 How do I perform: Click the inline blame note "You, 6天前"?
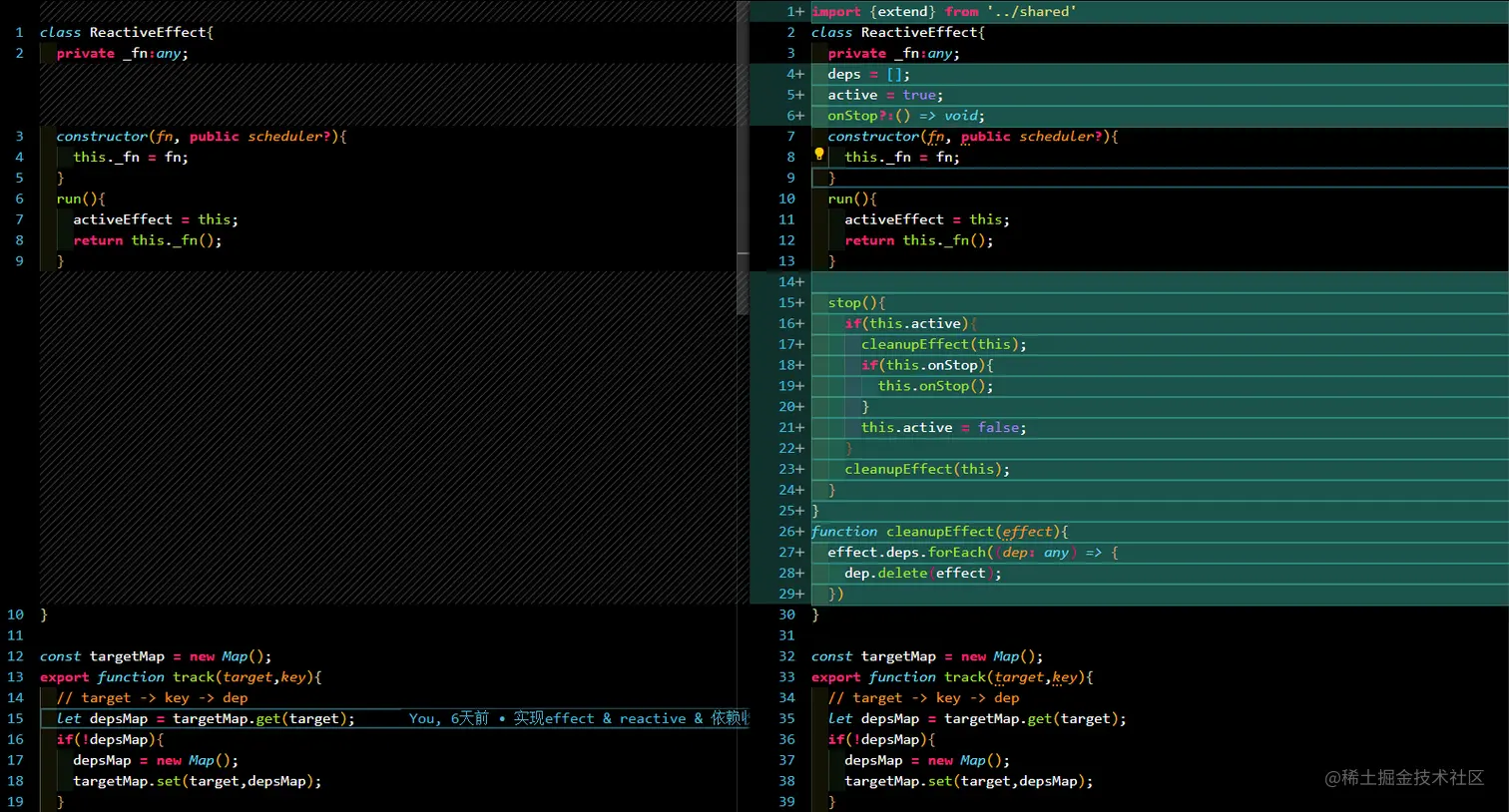(x=449, y=718)
